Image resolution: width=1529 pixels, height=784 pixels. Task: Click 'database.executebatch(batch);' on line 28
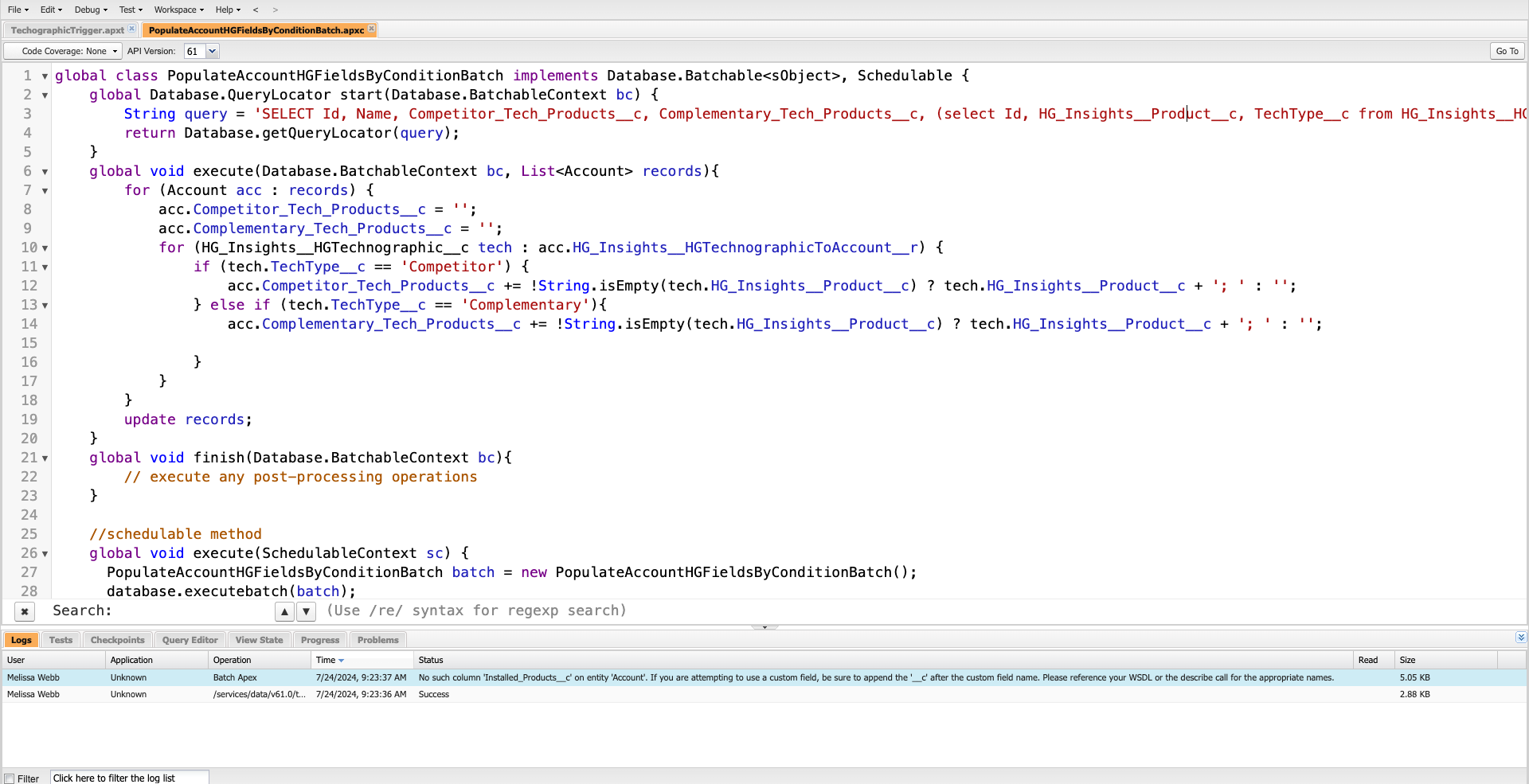click(231, 591)
